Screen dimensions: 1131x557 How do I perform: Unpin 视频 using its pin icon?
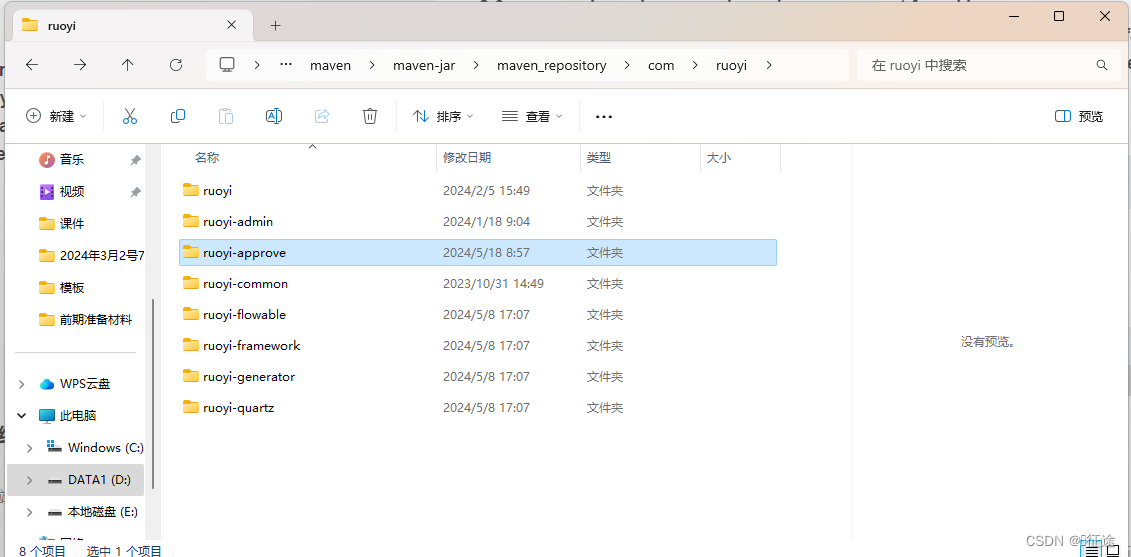[x=135, y=192]
